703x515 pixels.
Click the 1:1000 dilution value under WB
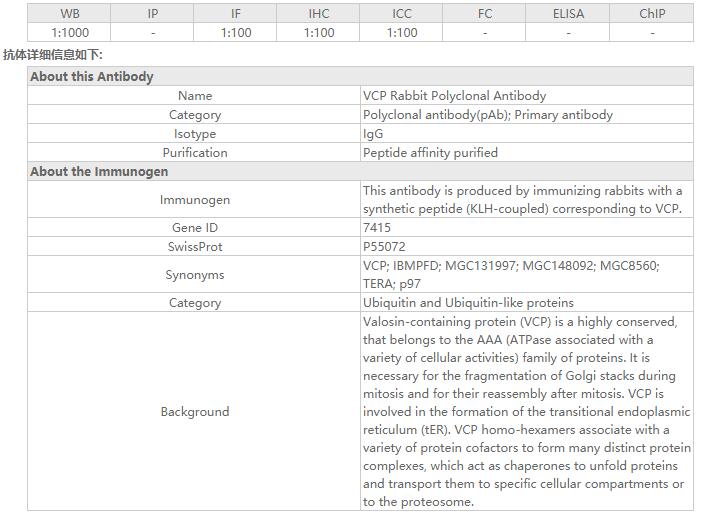(70, 32)
